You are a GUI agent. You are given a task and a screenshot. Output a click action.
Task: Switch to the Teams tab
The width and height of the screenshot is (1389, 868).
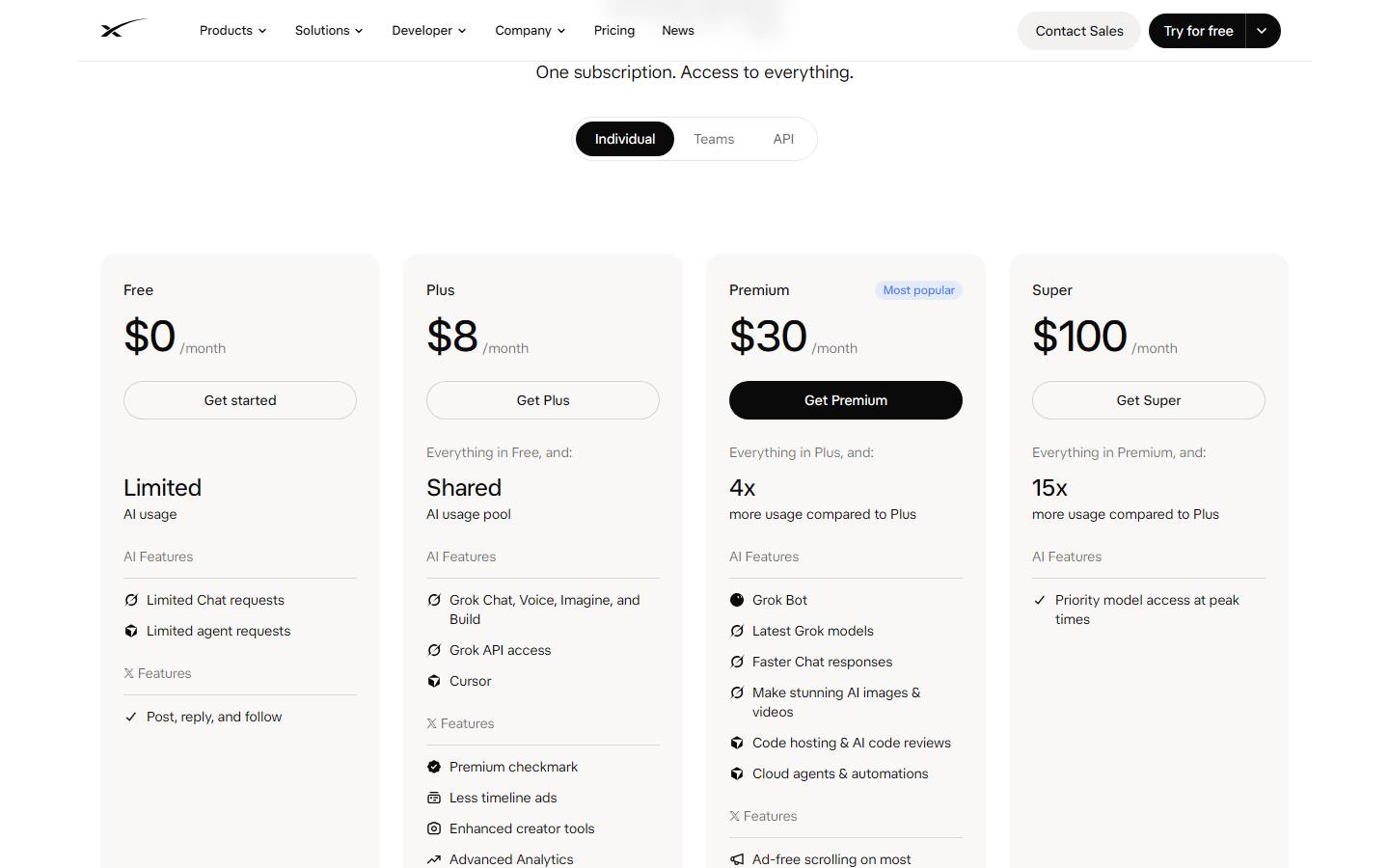coord(714,139)
